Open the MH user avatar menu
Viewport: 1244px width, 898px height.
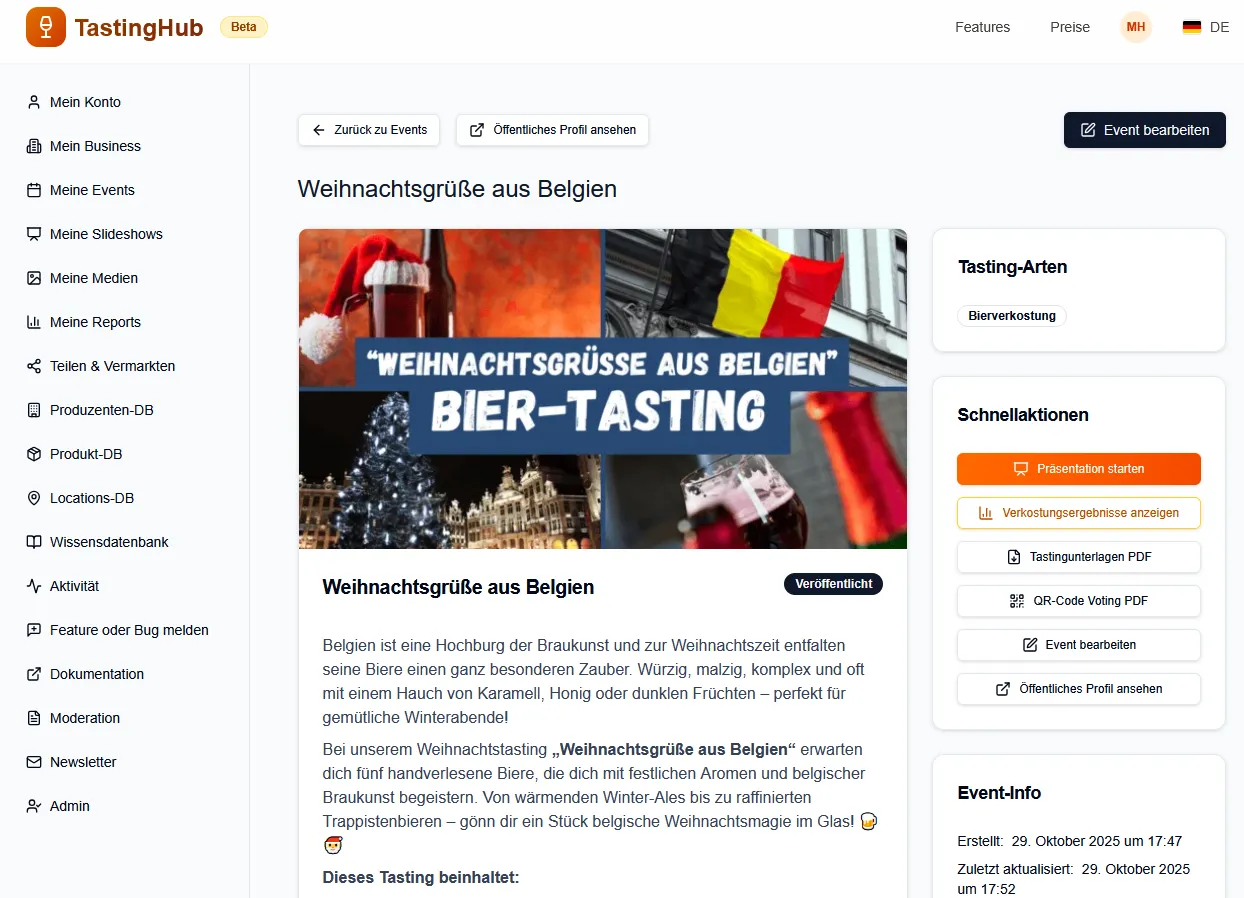tap(1136, 27)
